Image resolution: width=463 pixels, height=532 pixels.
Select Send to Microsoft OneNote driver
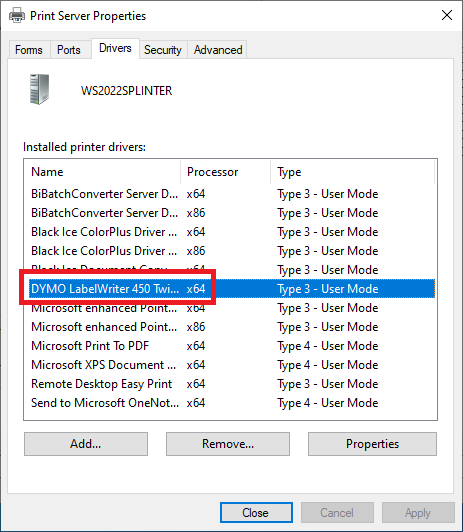pos(230,403)
